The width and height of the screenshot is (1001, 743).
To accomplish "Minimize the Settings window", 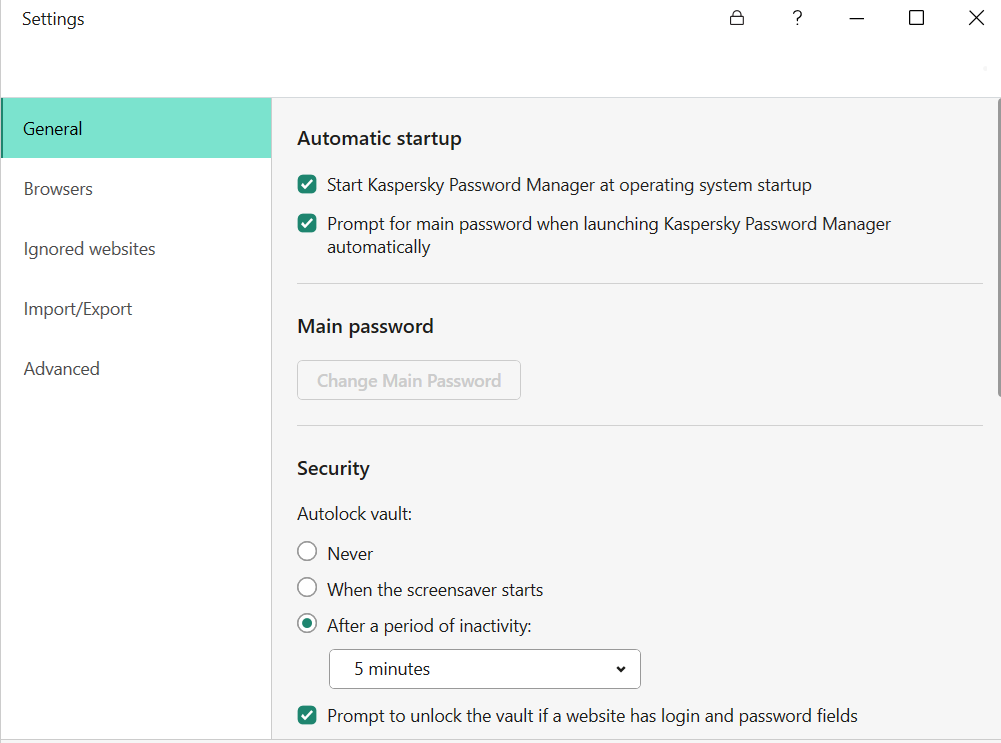I will (857, 18).
